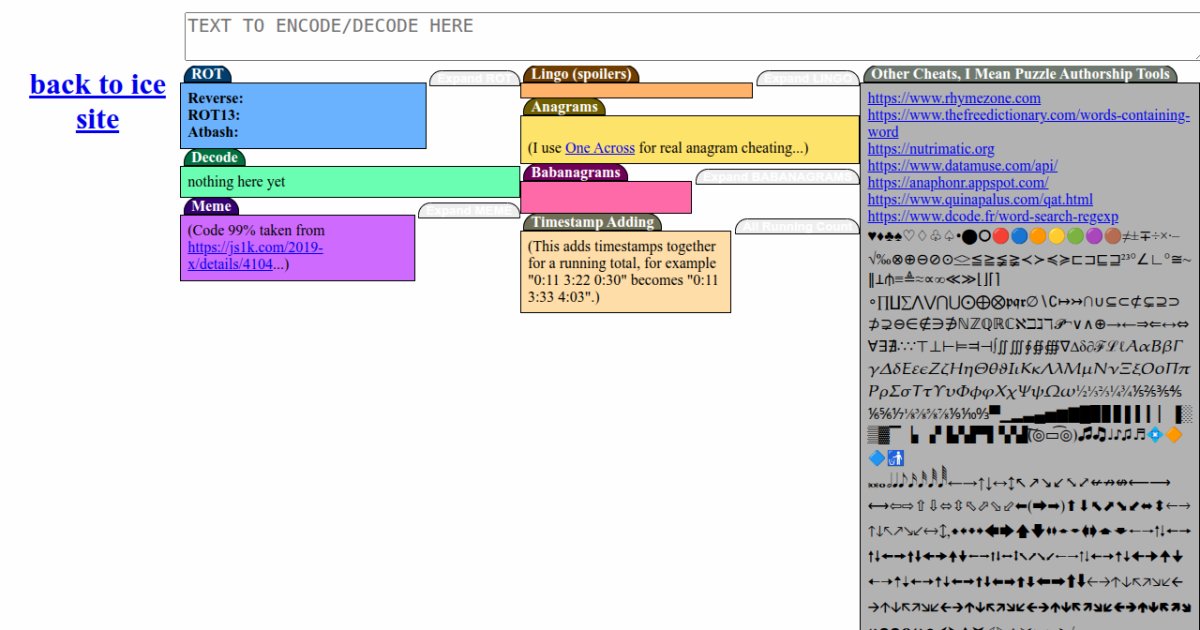1200x630 pixels.
Task: Open the One Across anagram link
Action: (600, 148)
